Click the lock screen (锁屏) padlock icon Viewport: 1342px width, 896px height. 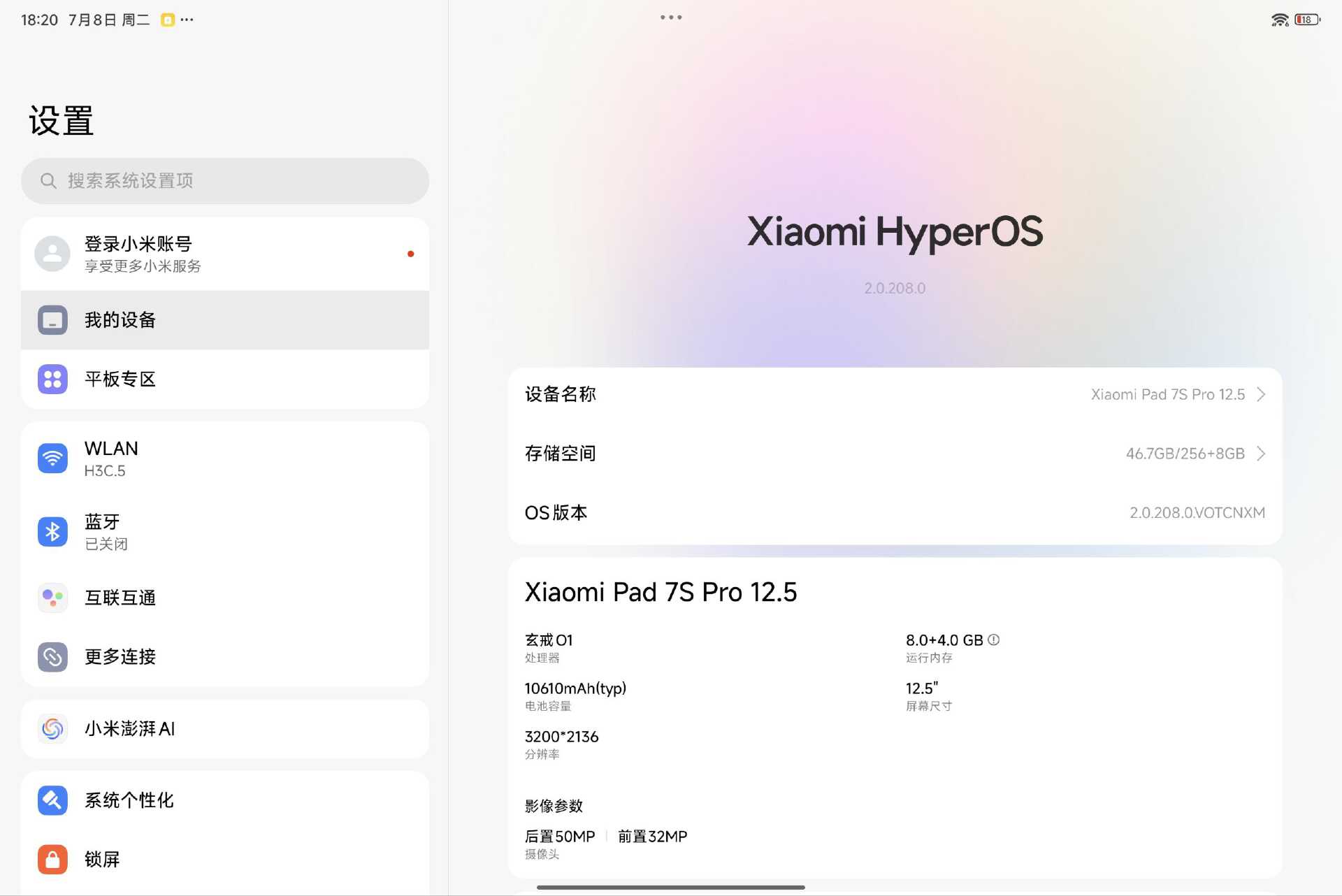52,860
